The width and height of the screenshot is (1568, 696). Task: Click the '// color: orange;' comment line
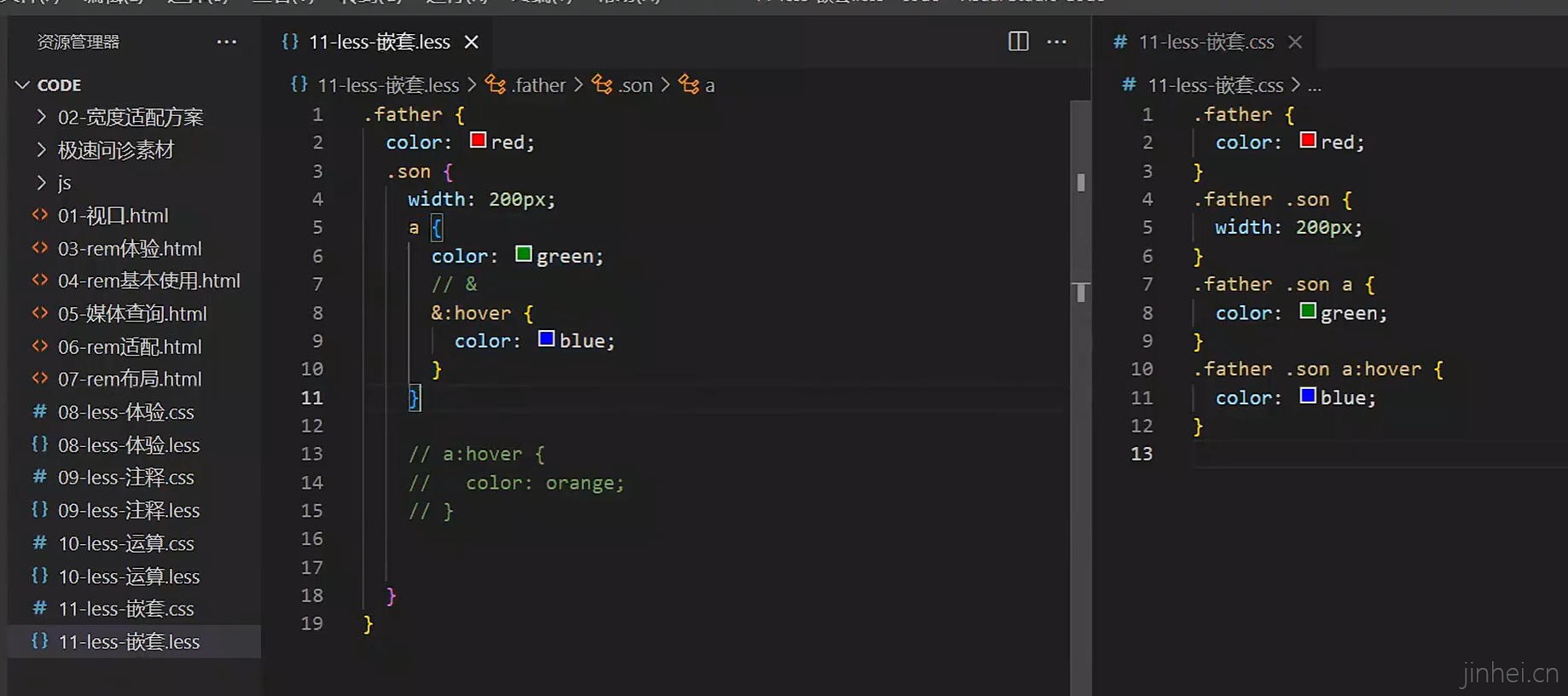tap(516, 483)
